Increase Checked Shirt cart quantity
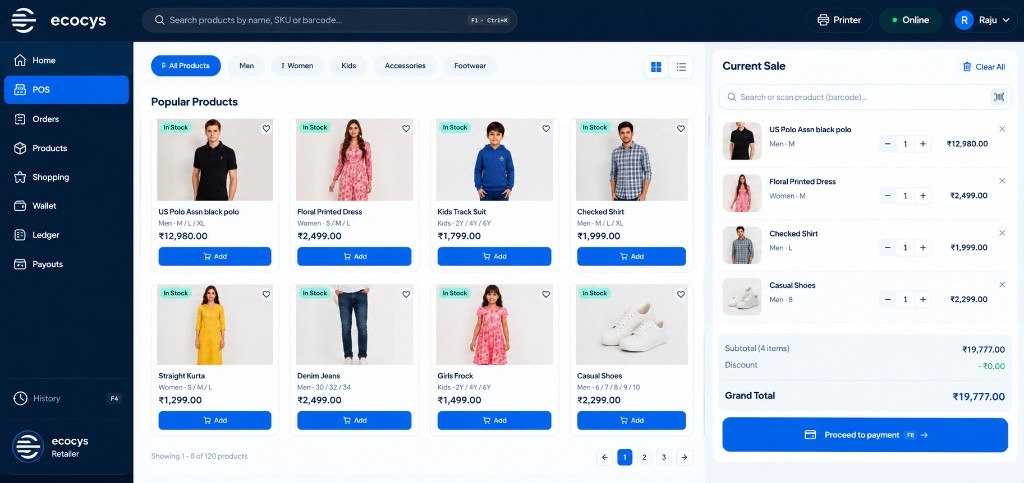The width and height of the screenshot is (1024, 483). [x=923, y=247]
